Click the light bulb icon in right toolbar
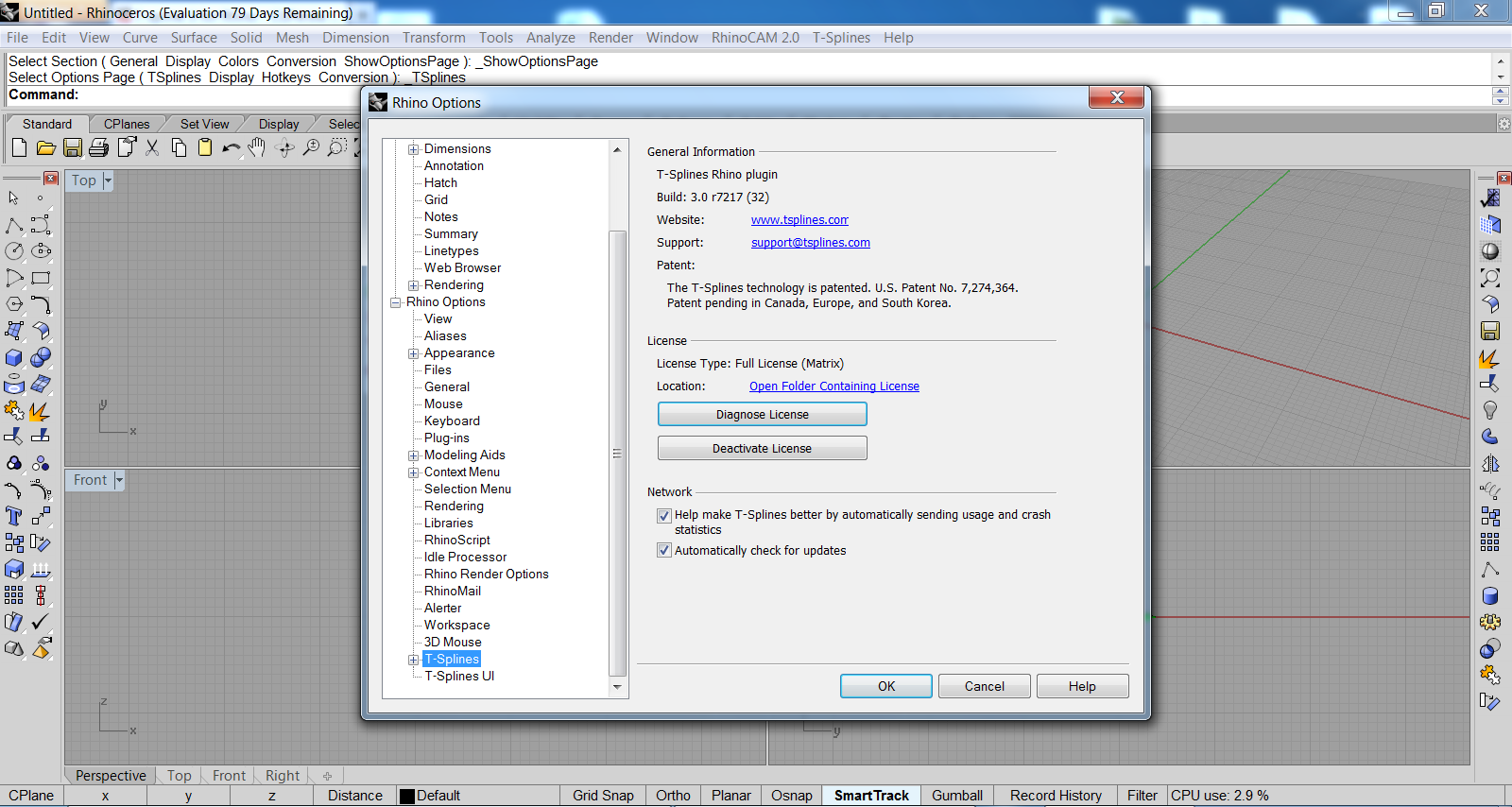This screenshot has width=1512, height=807. 1490,410
